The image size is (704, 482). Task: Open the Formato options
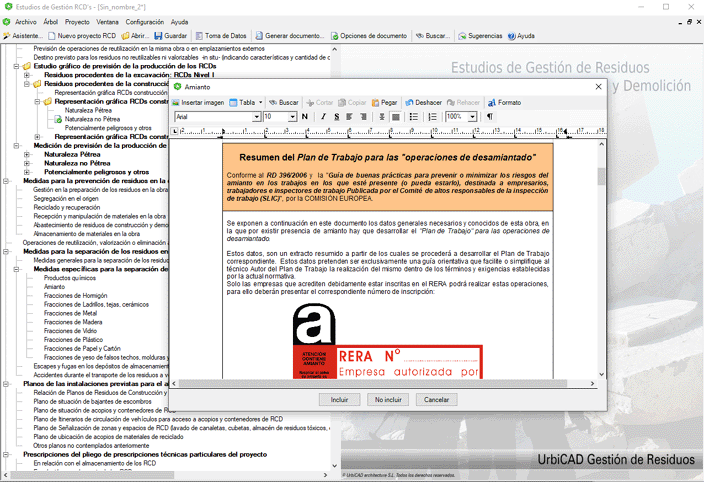coord(505,103)
